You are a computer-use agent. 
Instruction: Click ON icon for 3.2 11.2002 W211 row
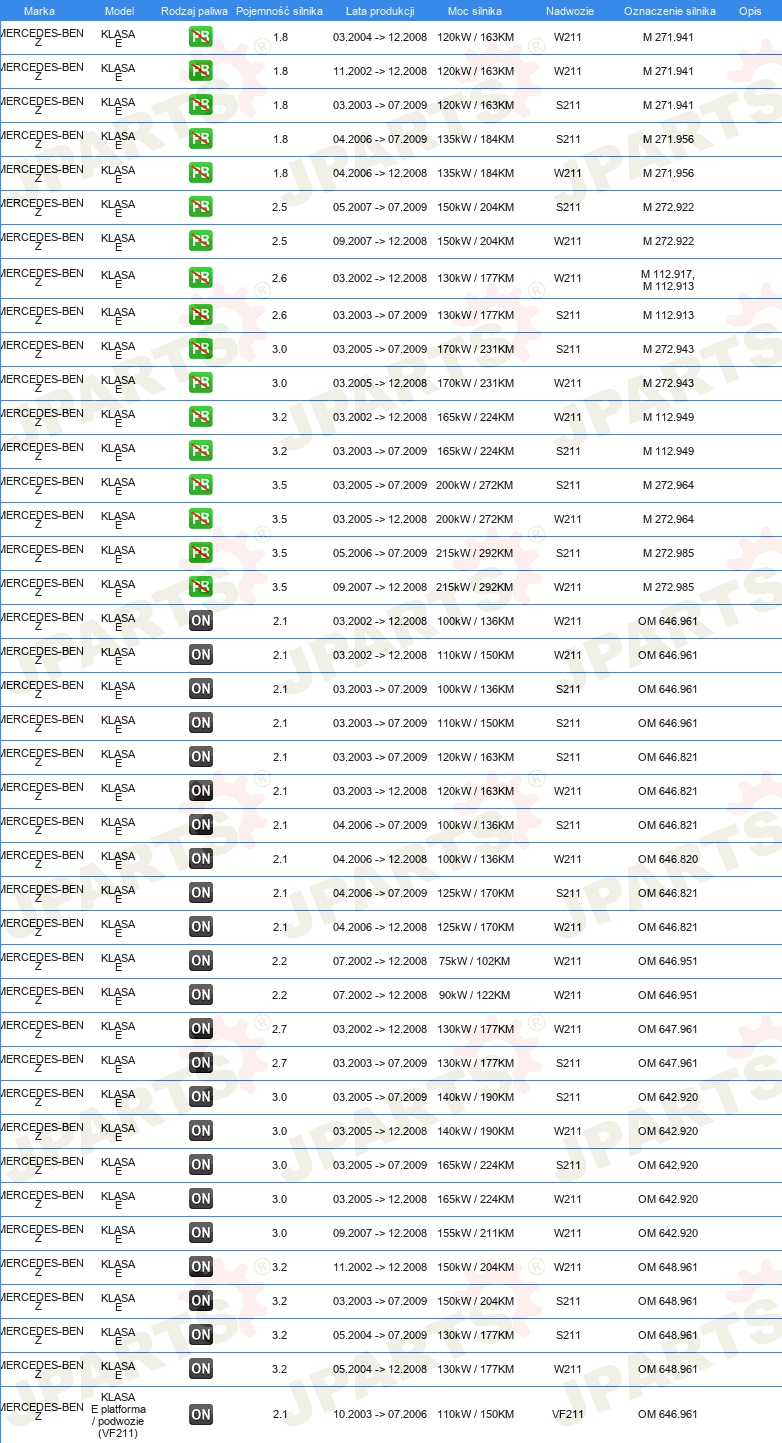coord(201,1268)
